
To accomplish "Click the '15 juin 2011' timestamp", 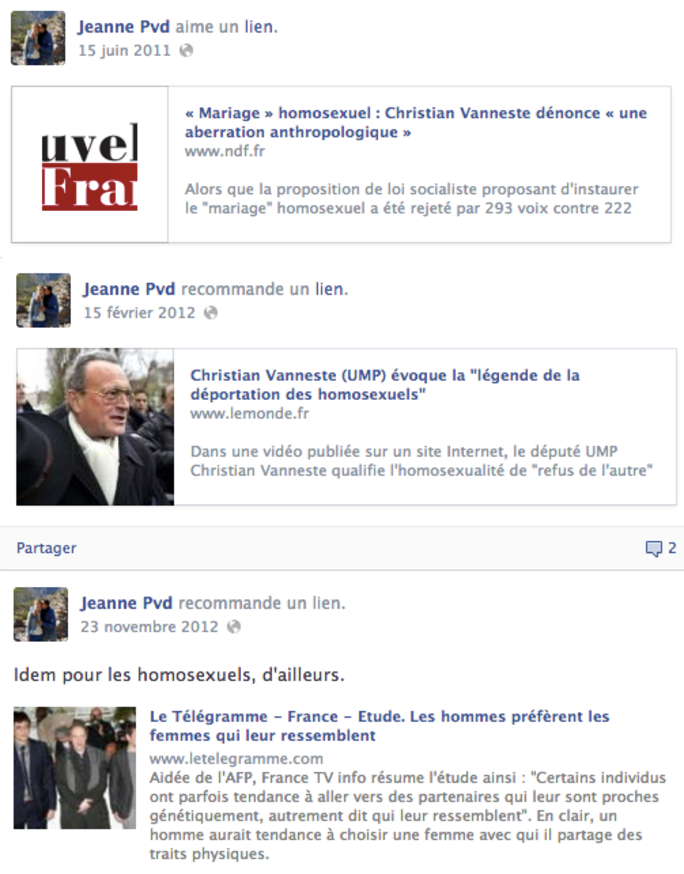I will point(124,51).
